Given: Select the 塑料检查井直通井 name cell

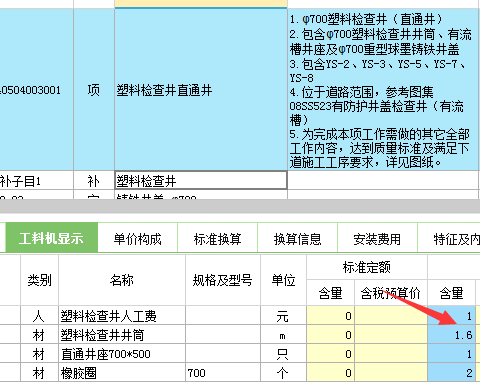Looking at the screenshot, I should coord(201,90).
